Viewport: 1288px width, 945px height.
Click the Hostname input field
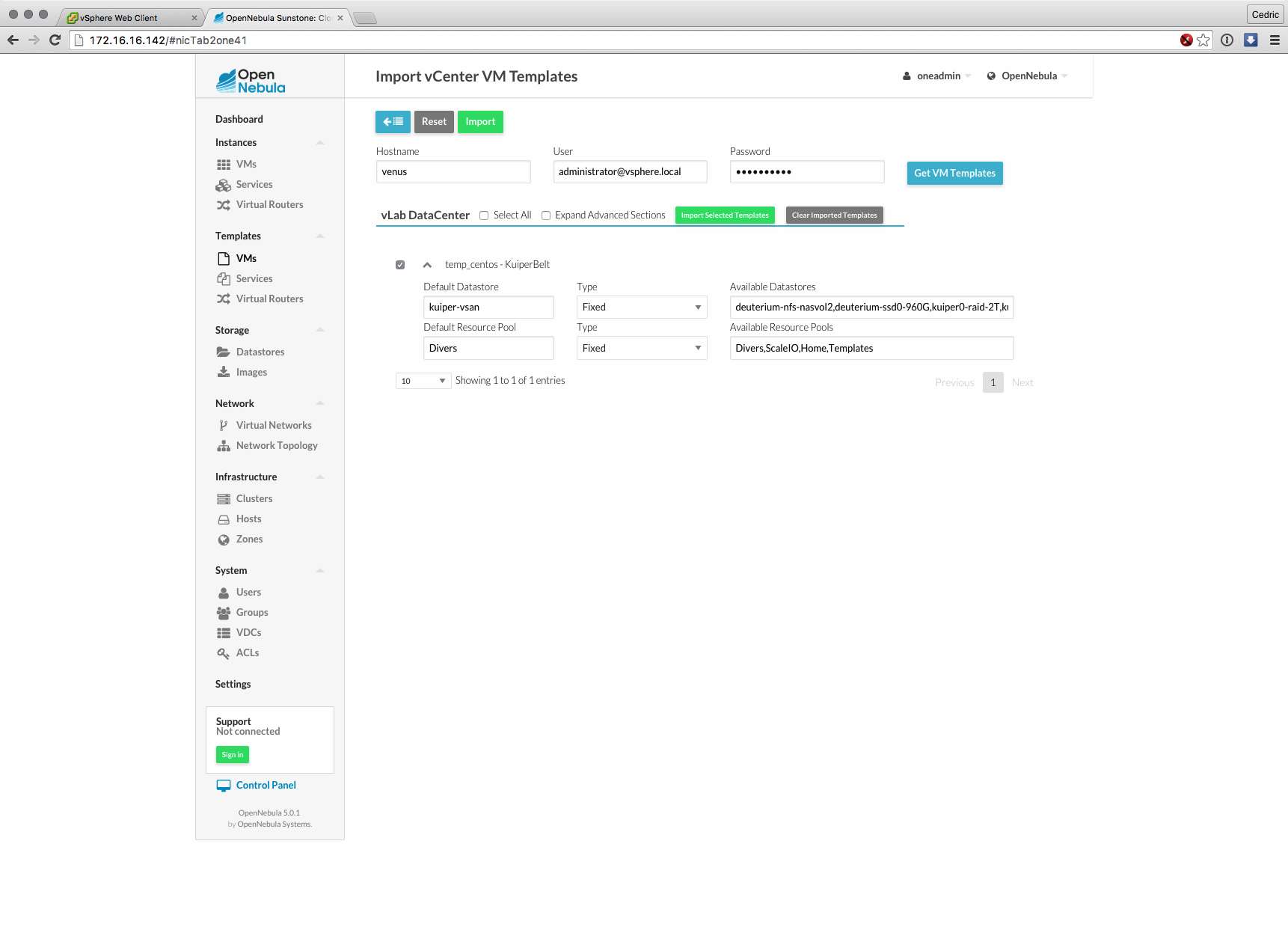453,172
